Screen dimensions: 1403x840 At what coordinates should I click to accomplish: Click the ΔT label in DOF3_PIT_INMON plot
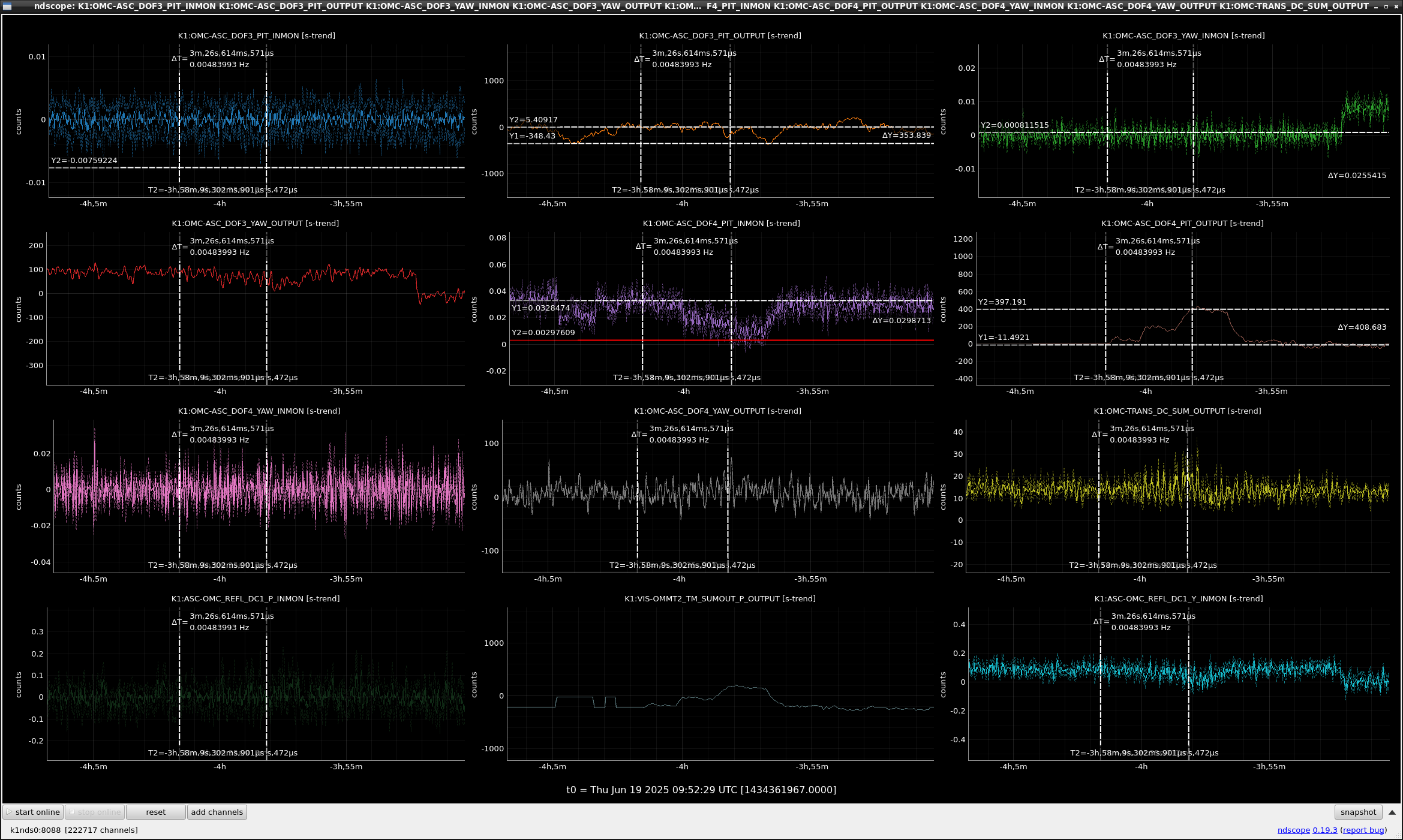(179, 59)
